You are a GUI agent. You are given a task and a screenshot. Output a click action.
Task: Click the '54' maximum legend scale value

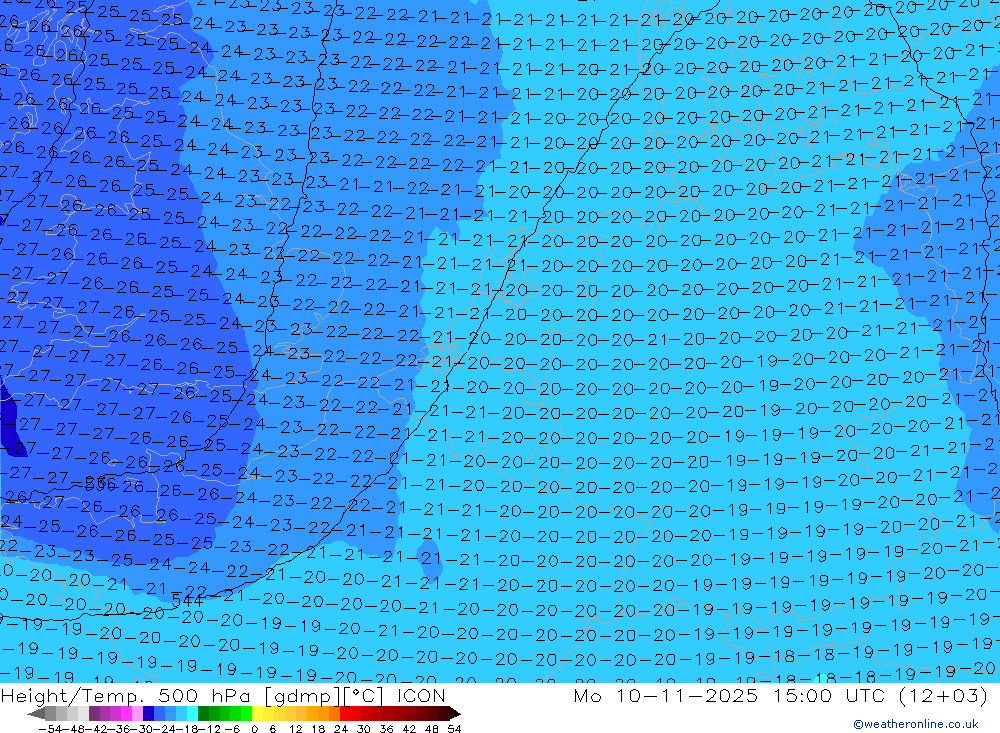(x=454, y=729)
